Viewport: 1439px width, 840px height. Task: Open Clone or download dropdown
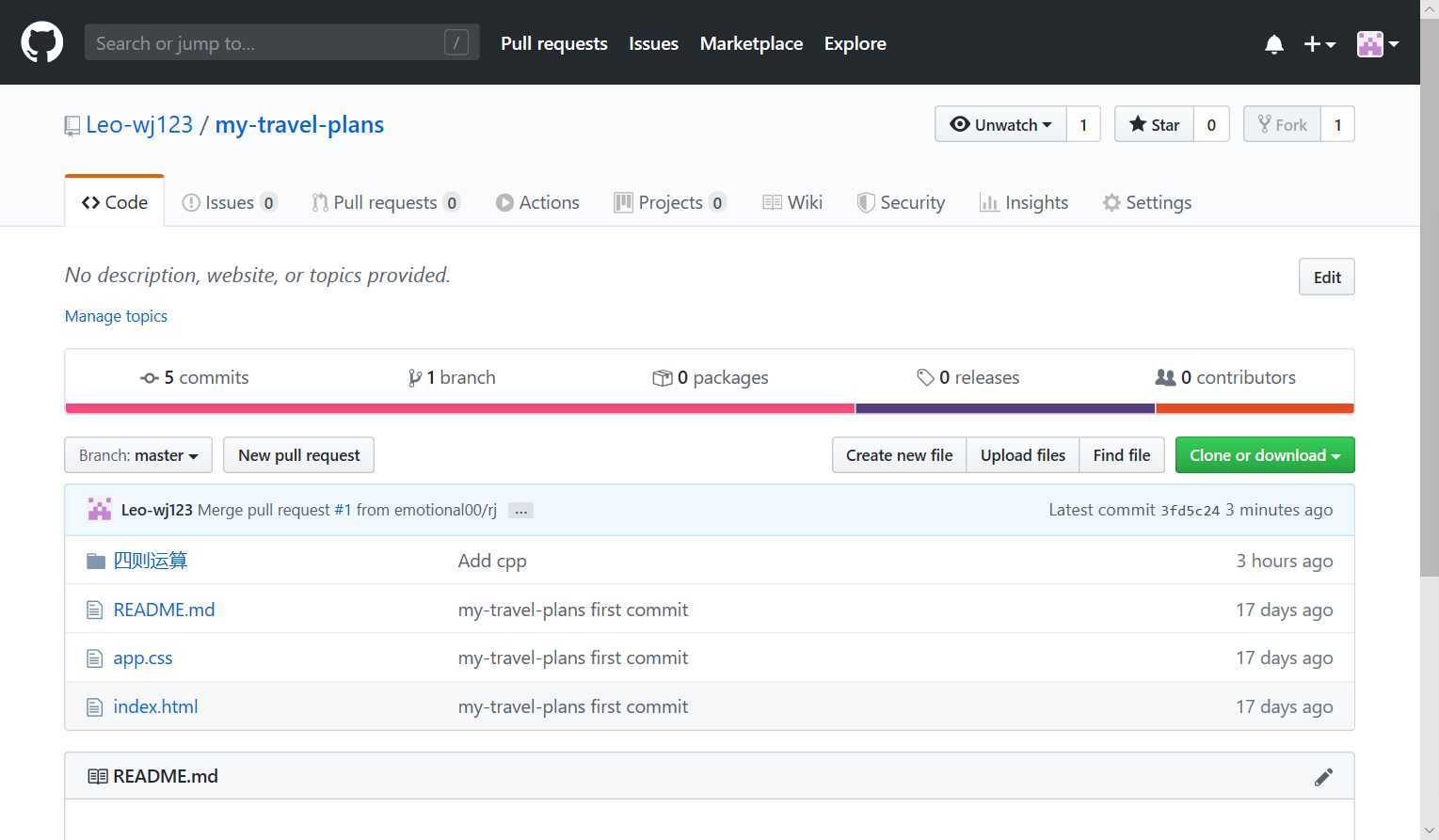tap(1265, 455)
